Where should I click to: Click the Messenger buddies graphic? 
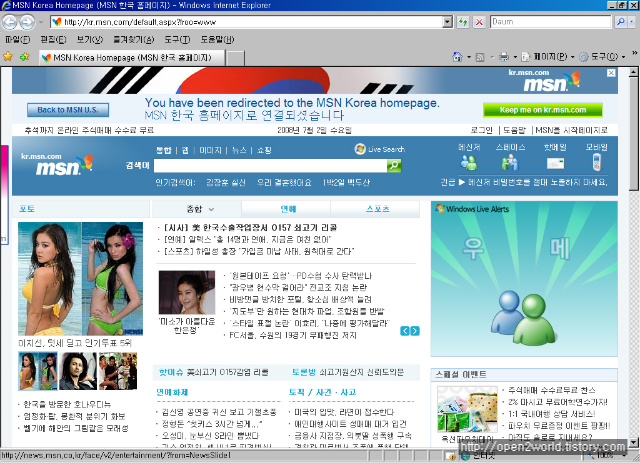524,317
